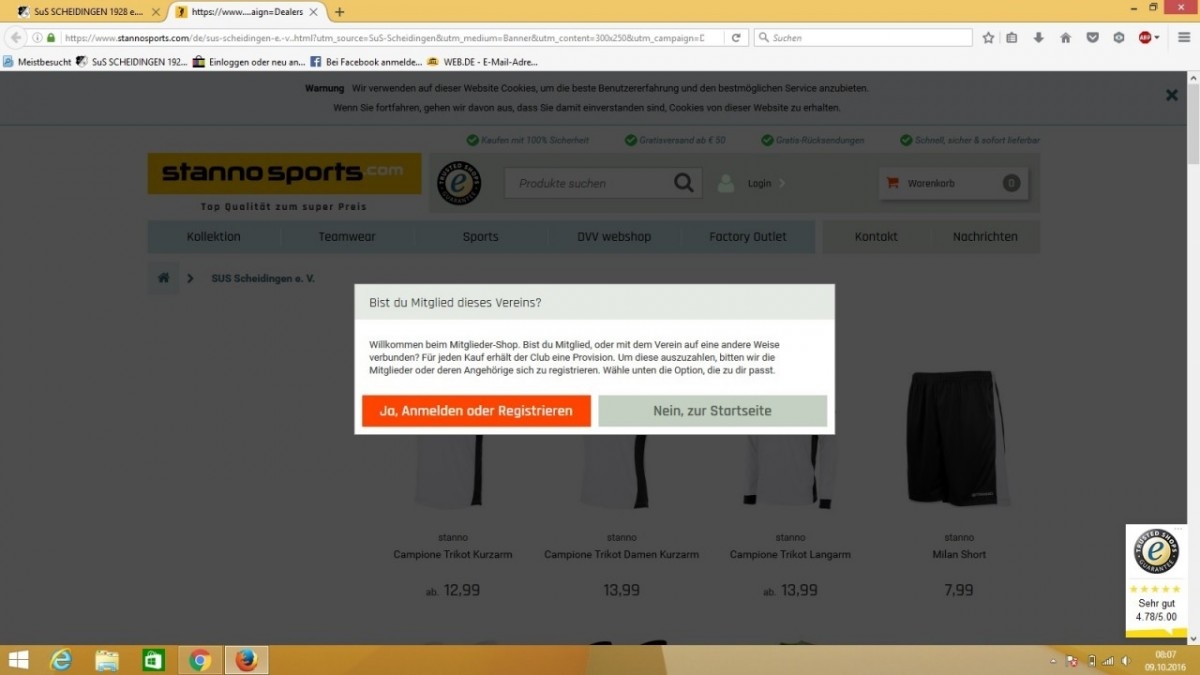Switch to Google Chrome in the taskbar
The height and width of the screenshot is (675, 1200).
coord(200,660)
